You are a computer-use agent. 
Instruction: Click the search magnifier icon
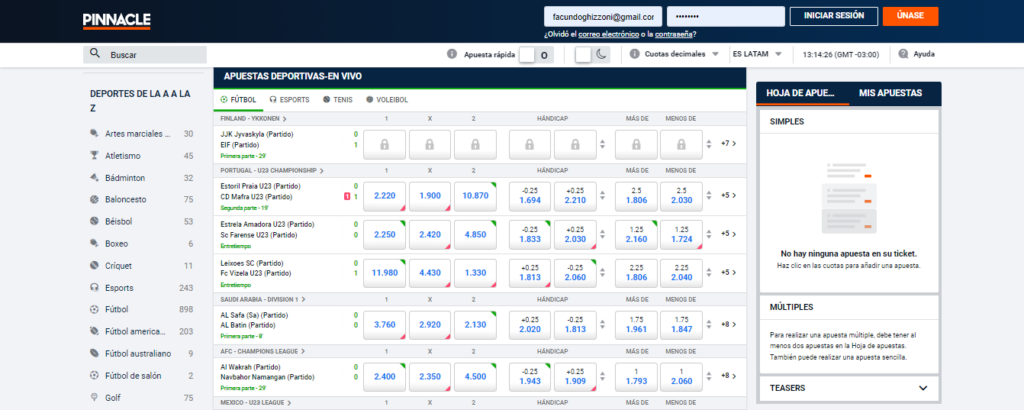(x=95, y=54)
